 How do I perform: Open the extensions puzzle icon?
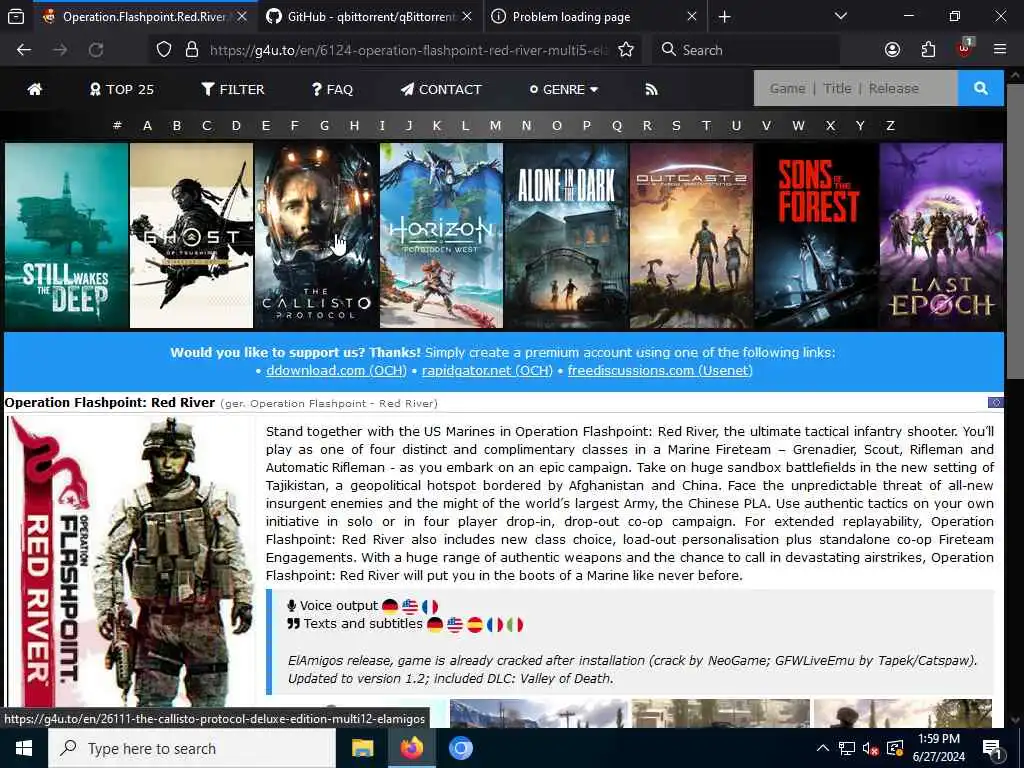[928, 50]
